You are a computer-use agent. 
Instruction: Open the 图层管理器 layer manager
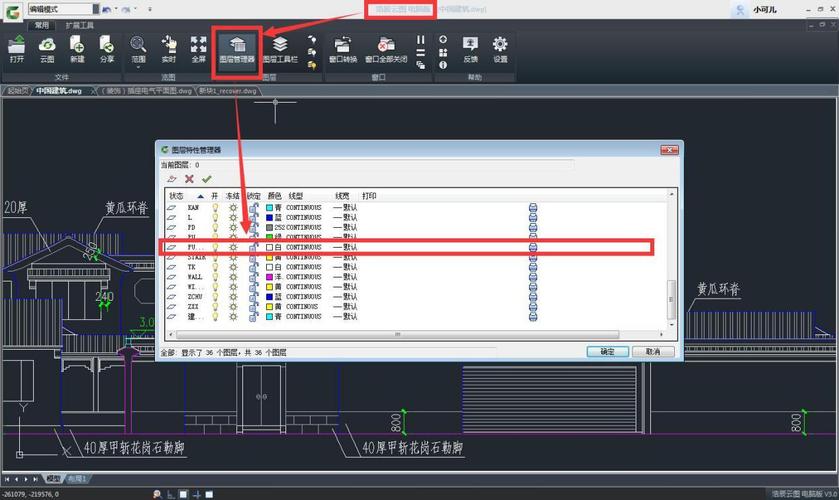[237, 49]
